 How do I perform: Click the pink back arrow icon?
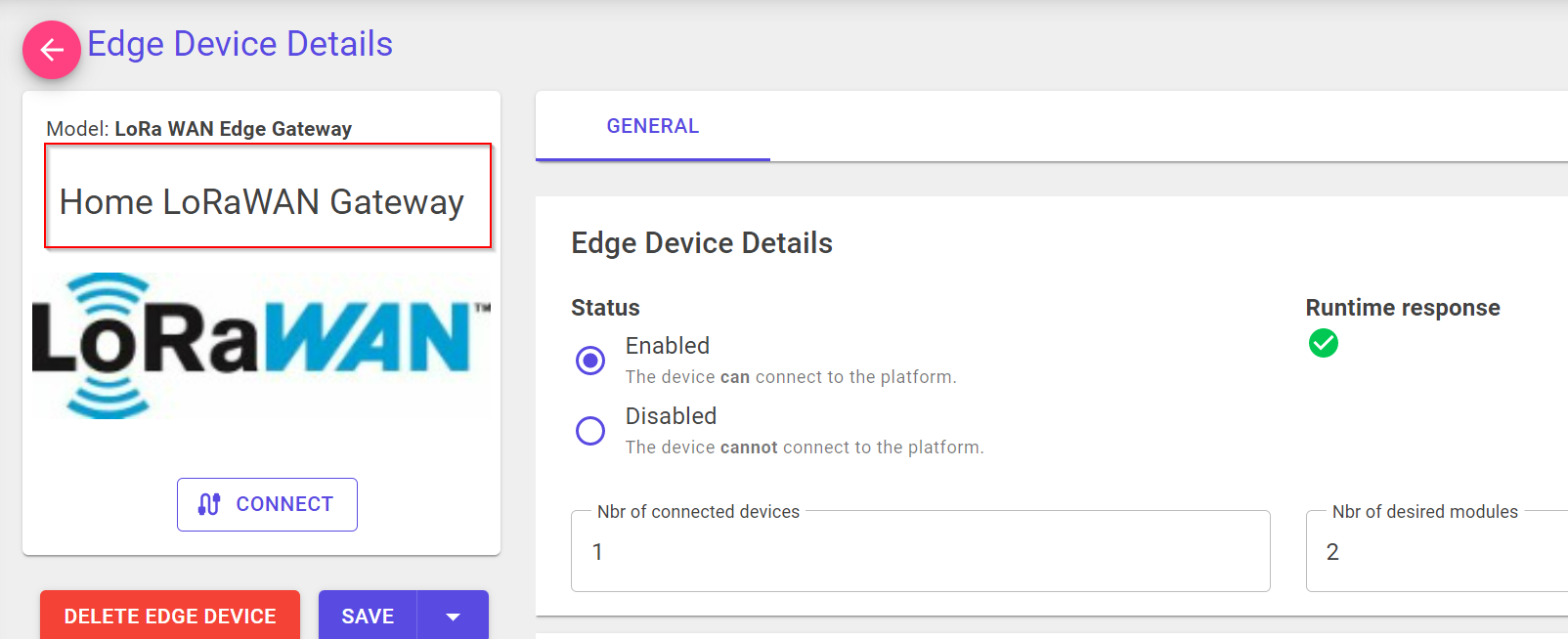coord(51,49)
